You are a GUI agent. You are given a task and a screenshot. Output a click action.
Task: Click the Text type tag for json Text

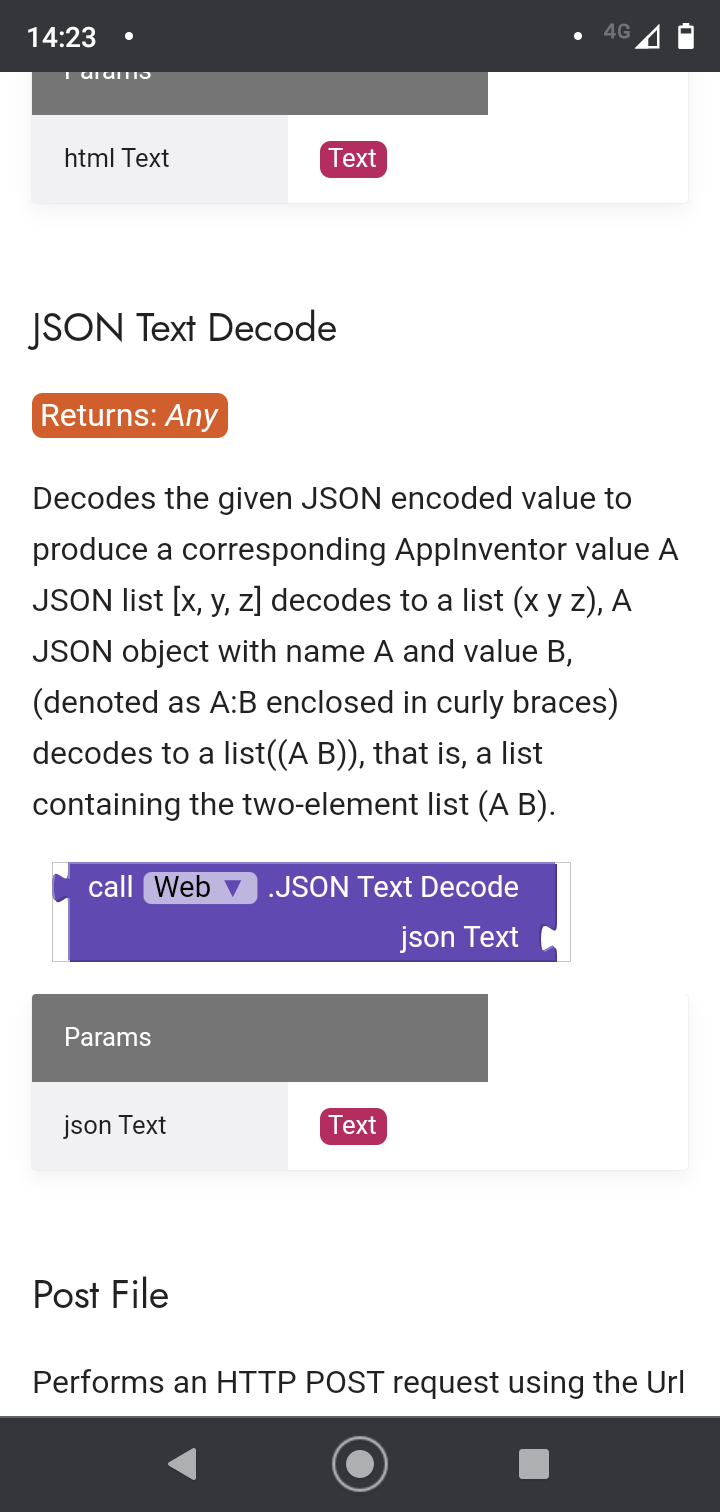(353, 1126)
